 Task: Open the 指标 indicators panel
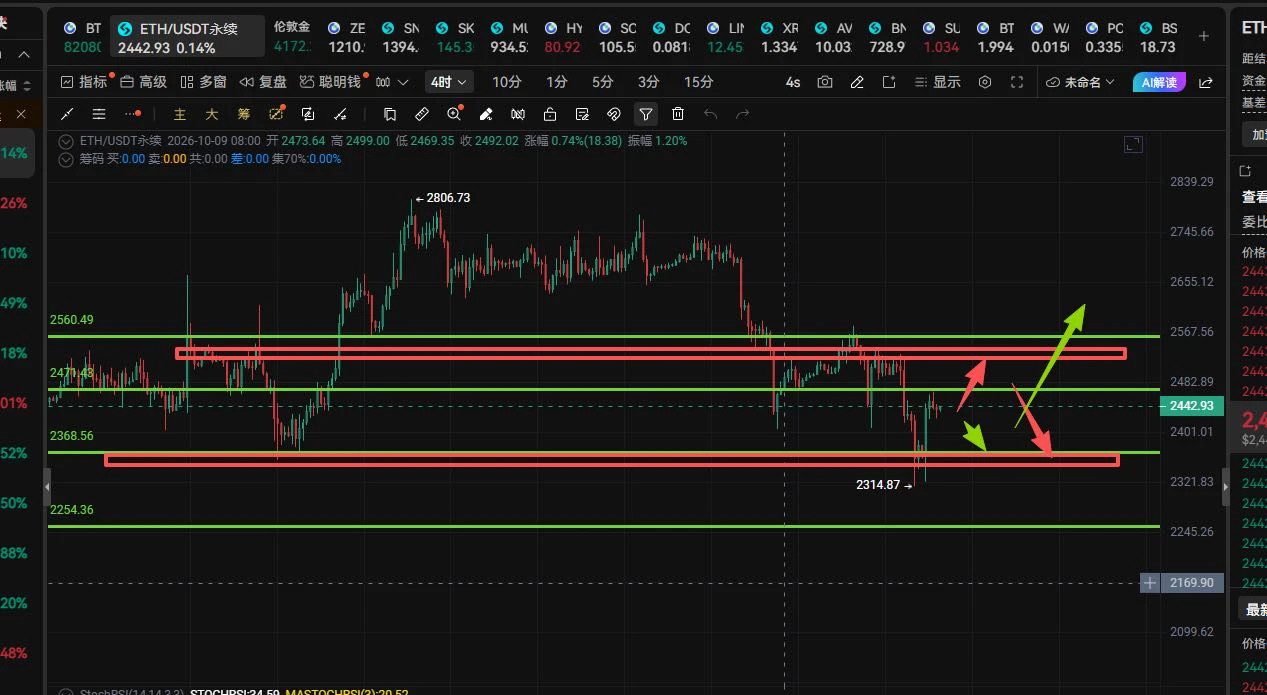(84, 82)
